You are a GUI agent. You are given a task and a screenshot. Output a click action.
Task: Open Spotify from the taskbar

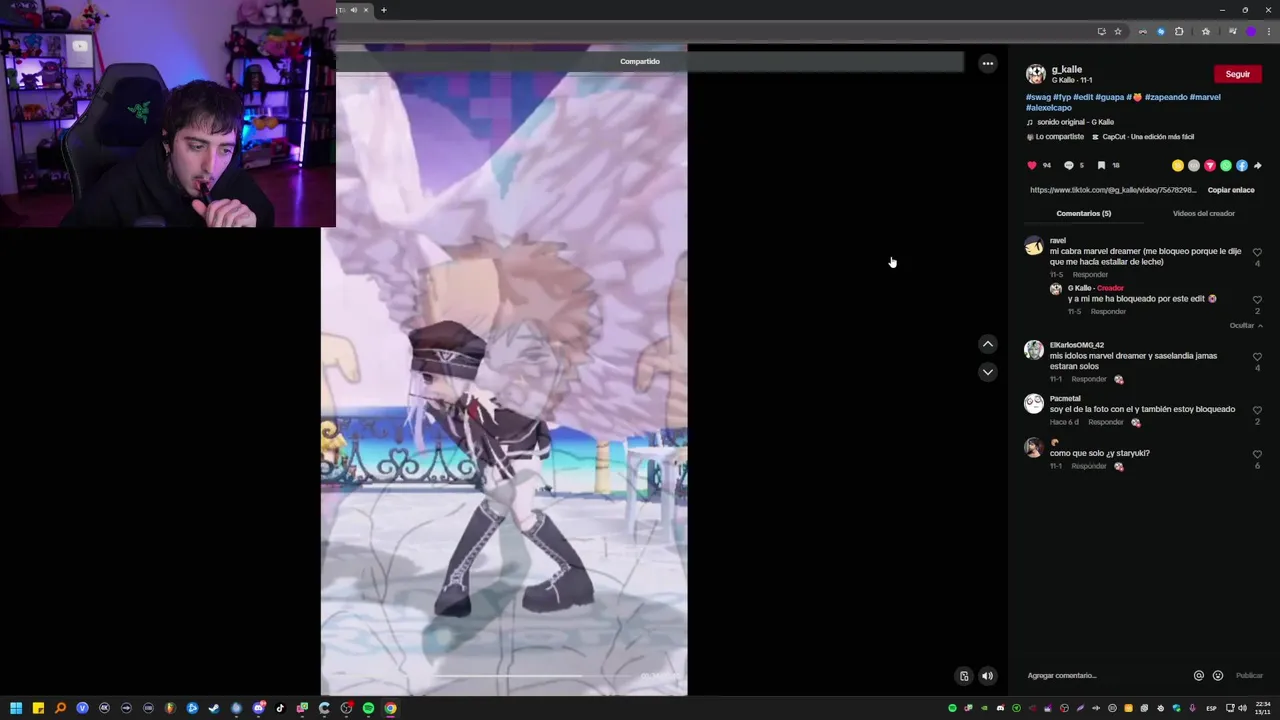tap(368, 708)
